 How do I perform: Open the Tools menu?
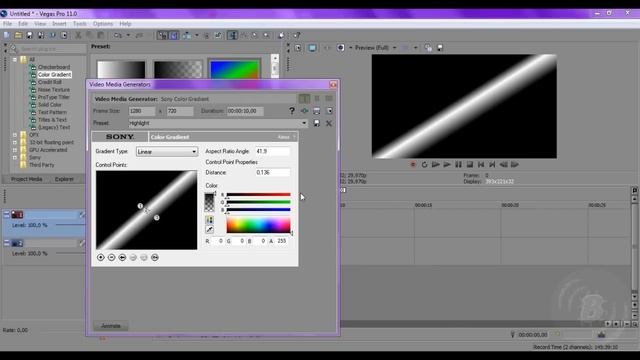80,24
